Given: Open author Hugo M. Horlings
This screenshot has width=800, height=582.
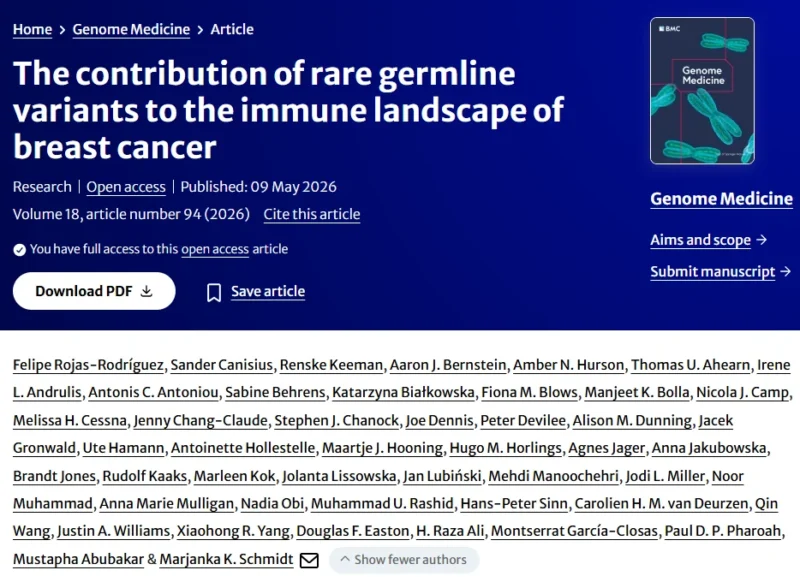Looking at the screenshot, I should [506, 448].
